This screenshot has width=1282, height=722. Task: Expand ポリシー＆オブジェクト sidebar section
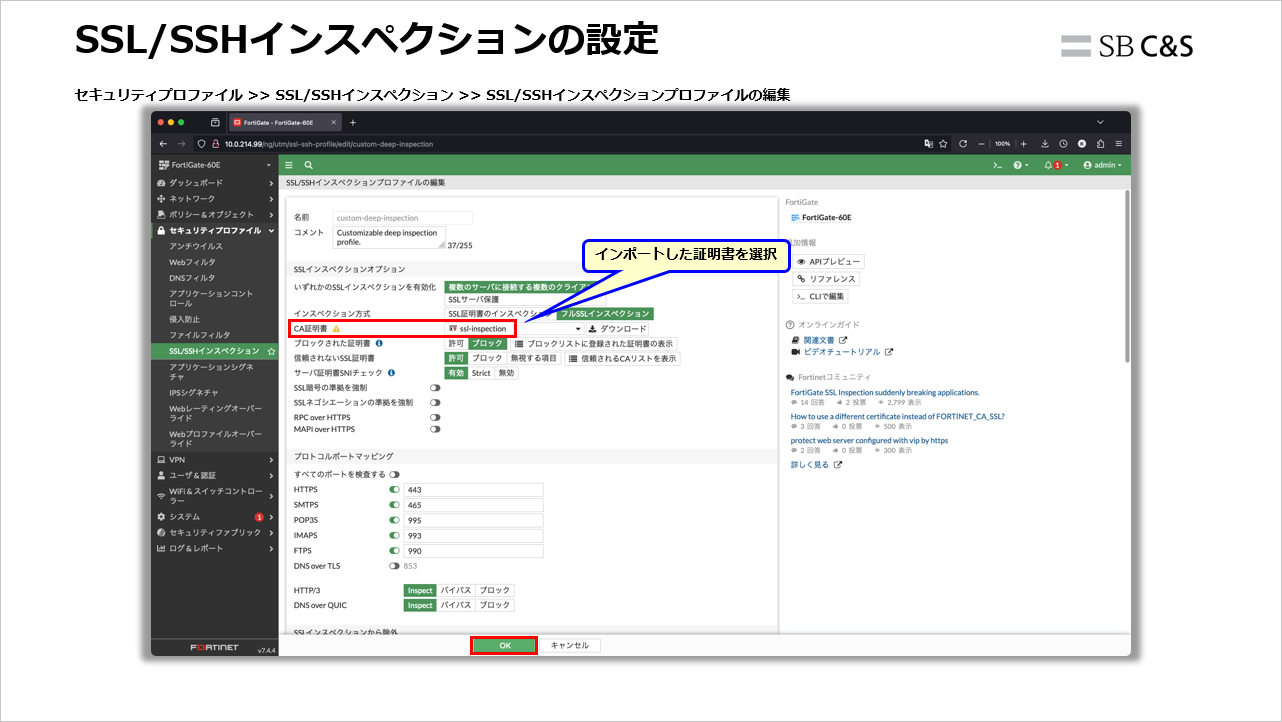pos(214,215)
